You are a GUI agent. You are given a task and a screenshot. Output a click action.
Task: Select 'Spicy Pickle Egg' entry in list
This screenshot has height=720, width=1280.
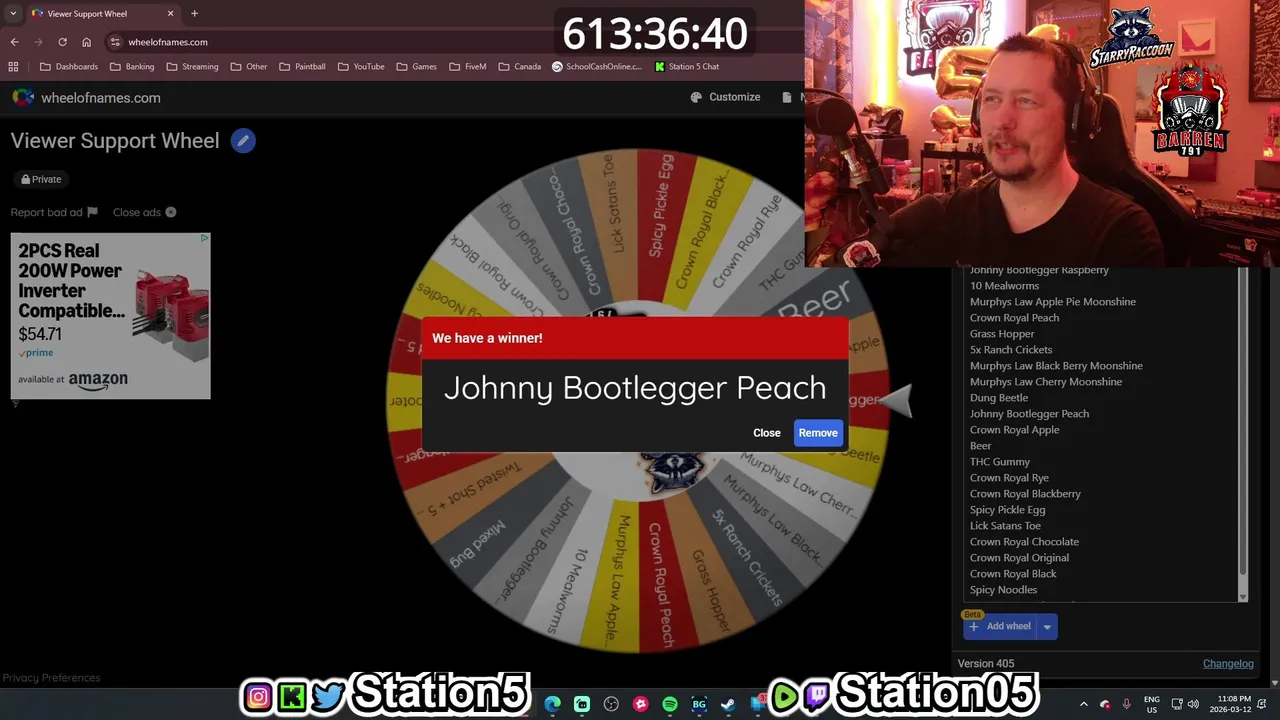point(1007,510)
